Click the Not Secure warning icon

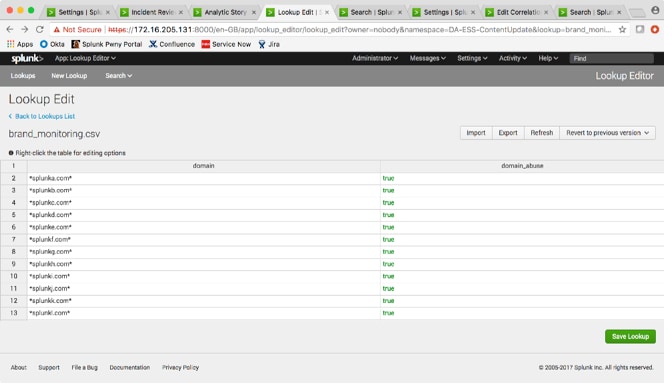56,30
